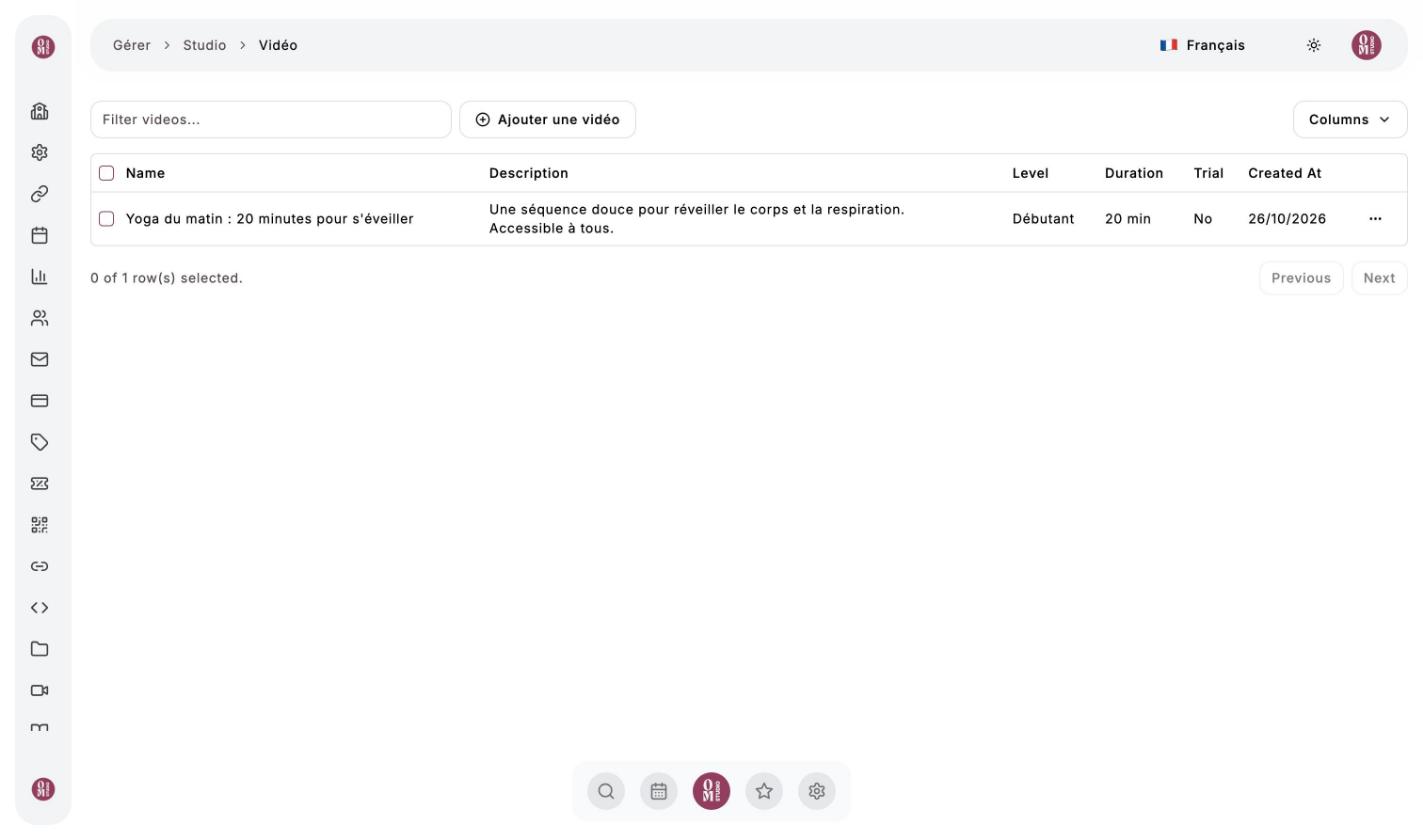Click the Trial column header
The height and width of the screenshot is (840, 1423).
[1208, 173]
